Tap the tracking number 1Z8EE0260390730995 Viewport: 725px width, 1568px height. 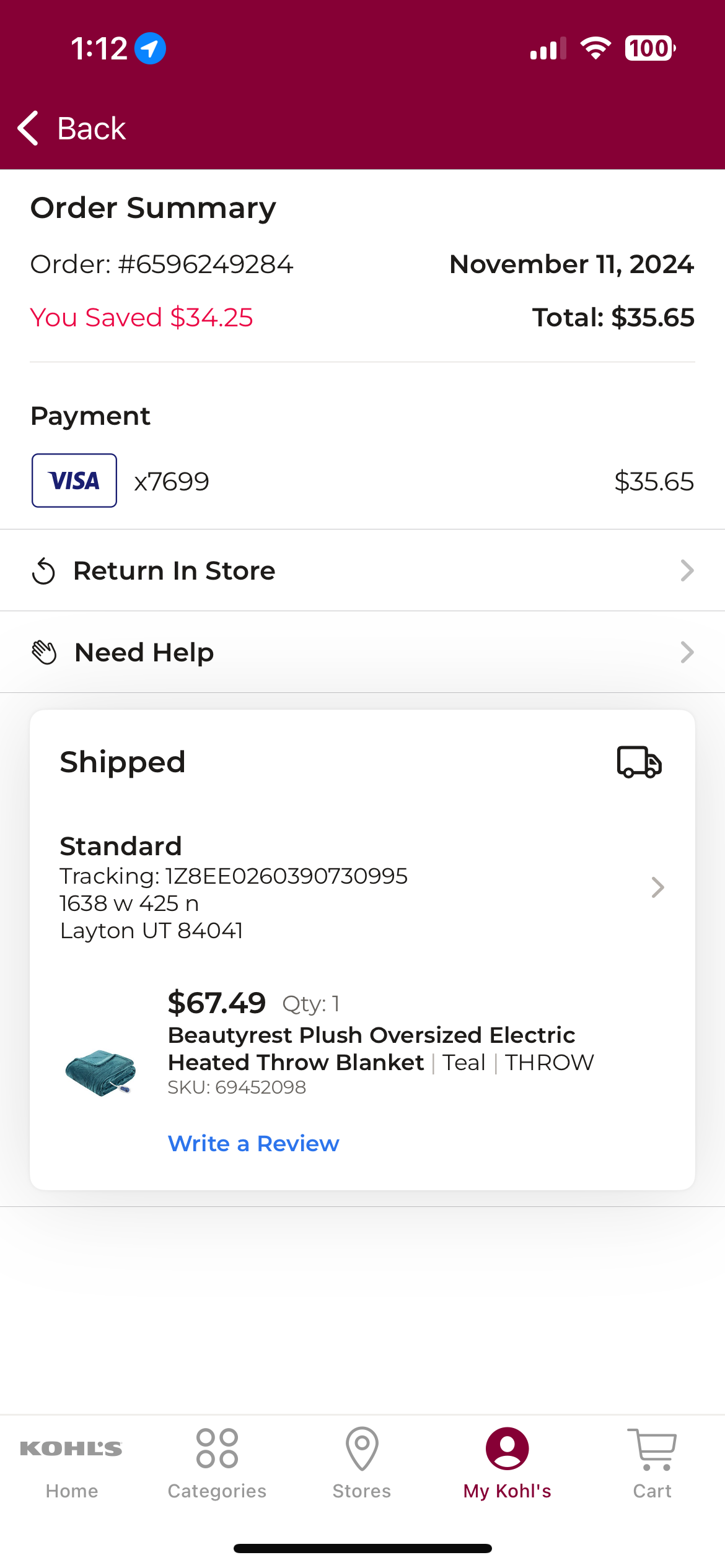(x=286, y=876)
